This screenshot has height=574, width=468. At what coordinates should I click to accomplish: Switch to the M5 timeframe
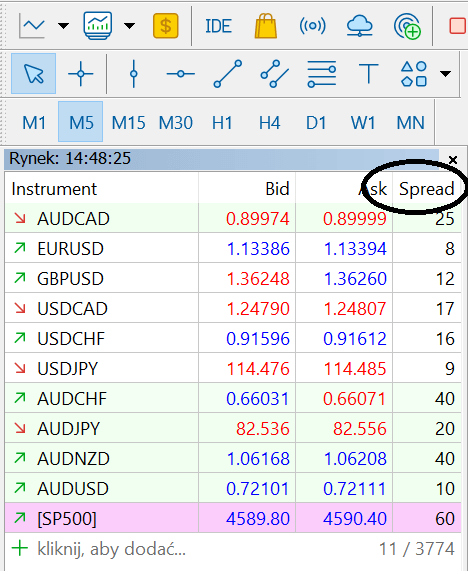pos(81,122)
